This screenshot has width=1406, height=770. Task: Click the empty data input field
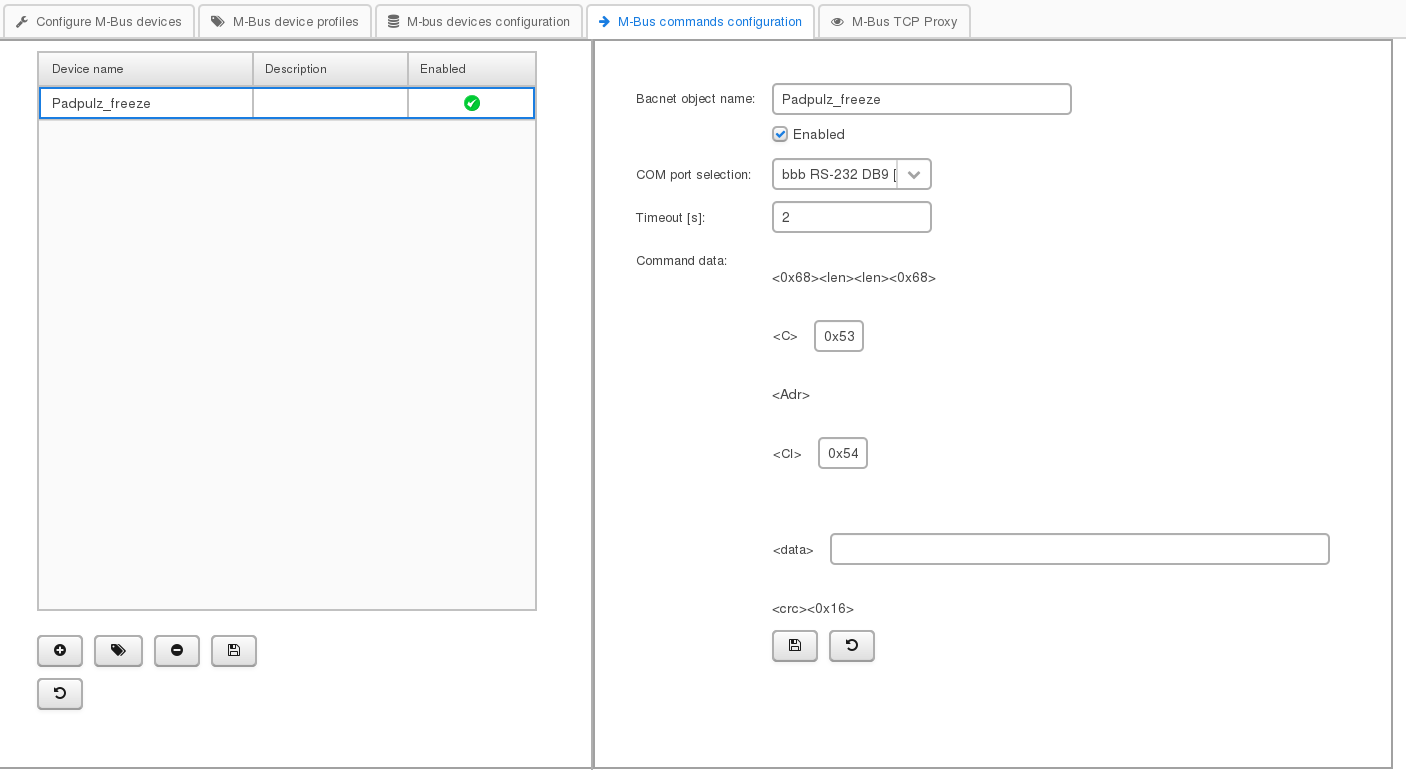click(1079, 549)
